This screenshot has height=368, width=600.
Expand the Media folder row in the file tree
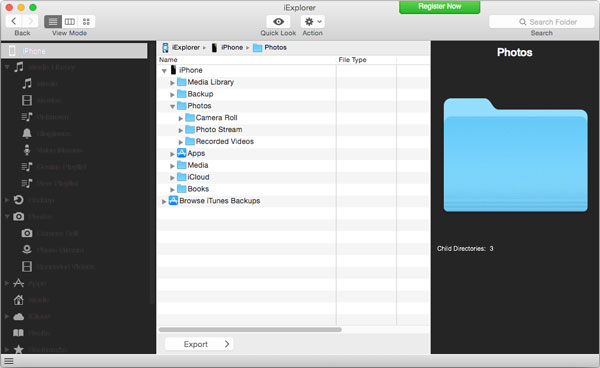tap(172, 166)
